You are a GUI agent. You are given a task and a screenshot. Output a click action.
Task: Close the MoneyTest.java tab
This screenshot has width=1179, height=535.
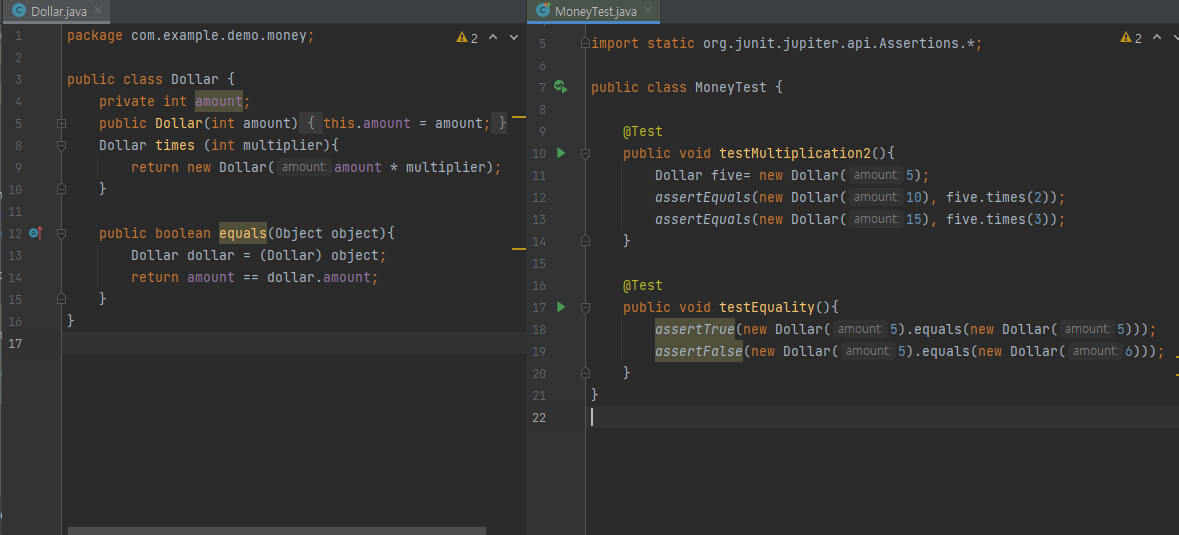coord(649,11)
